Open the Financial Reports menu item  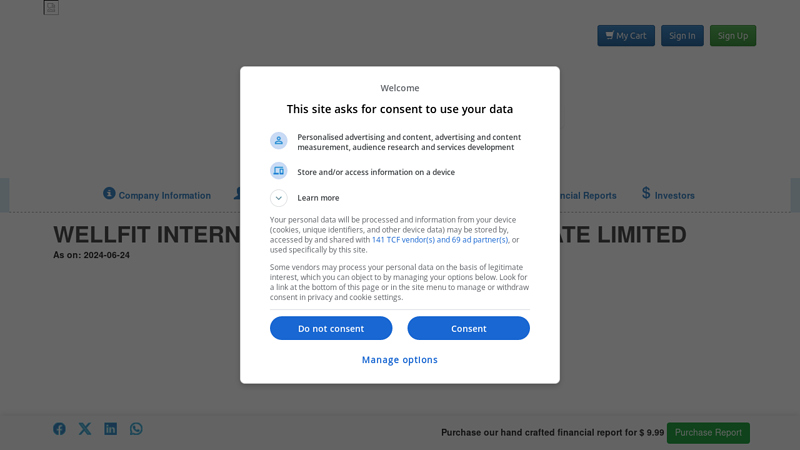point(585,196)
